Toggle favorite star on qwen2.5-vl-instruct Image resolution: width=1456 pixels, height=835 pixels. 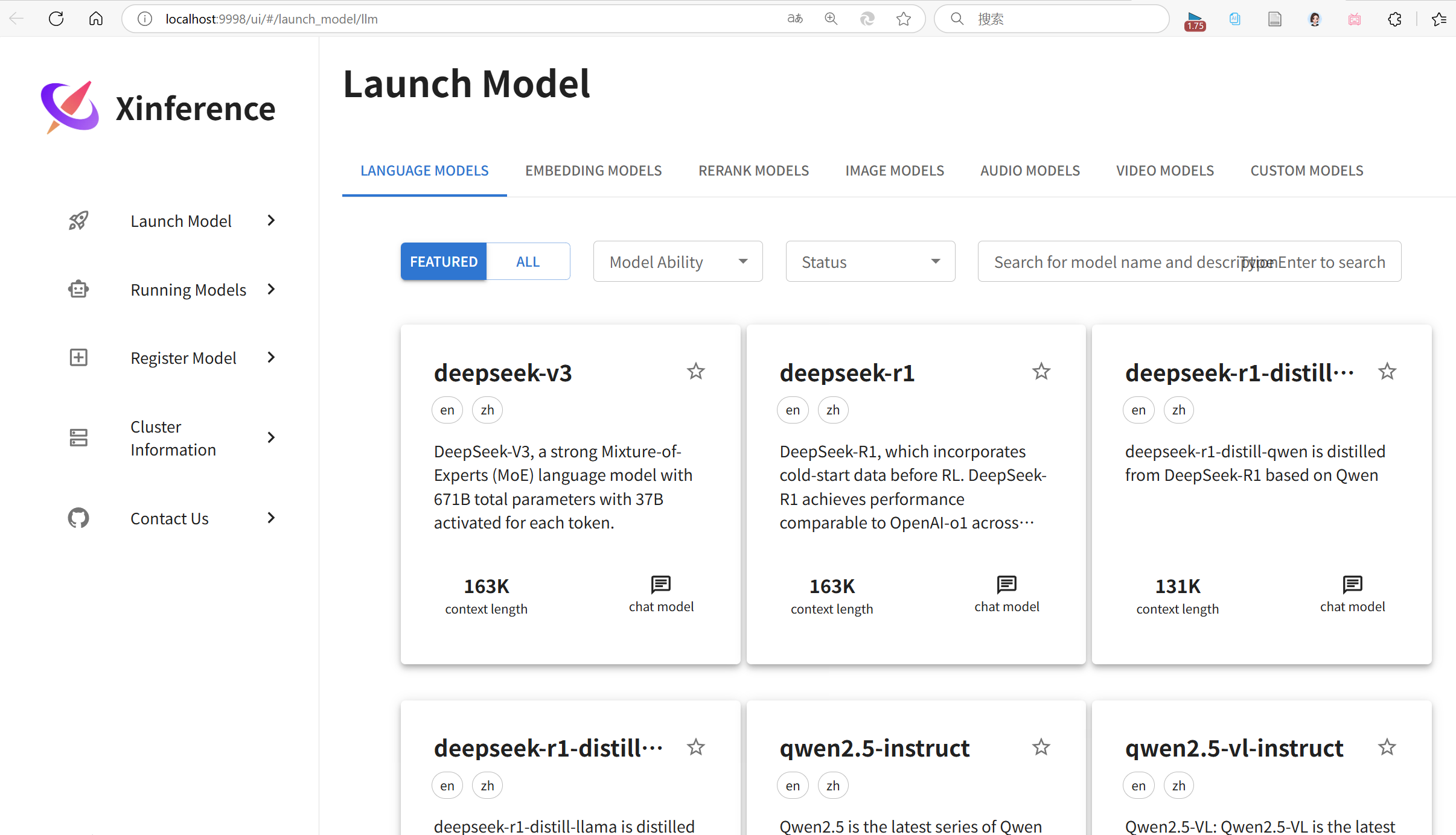click(x=1387, y=748)
